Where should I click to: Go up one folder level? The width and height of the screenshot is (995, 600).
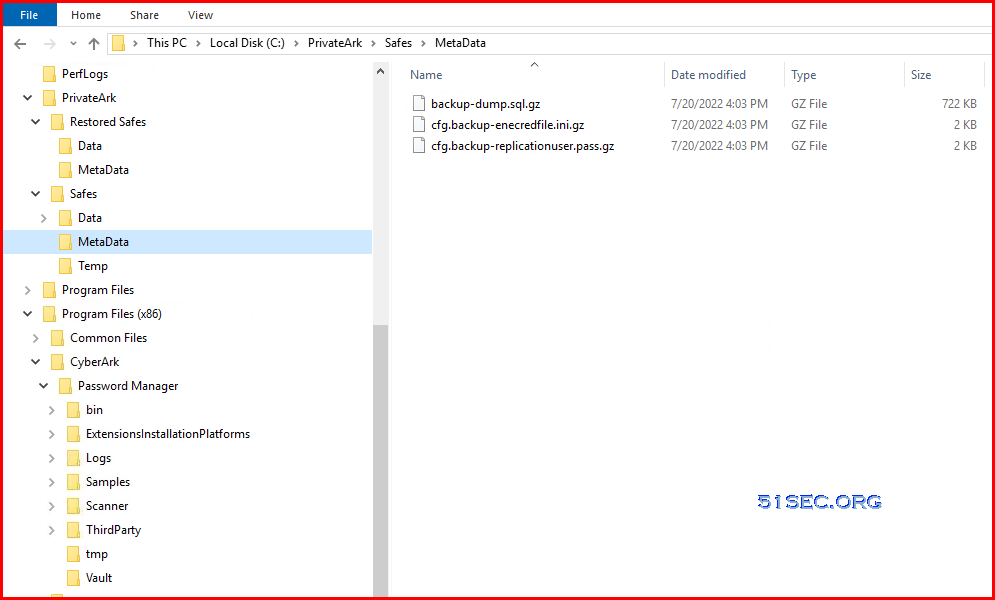point(94,43)
